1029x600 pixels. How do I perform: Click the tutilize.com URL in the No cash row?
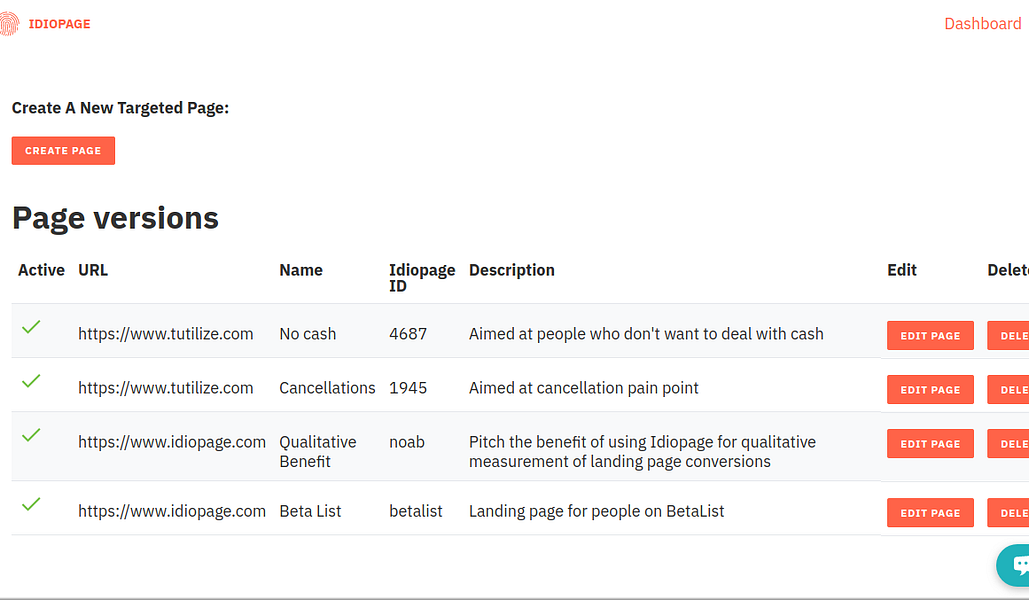coord(165,333)
